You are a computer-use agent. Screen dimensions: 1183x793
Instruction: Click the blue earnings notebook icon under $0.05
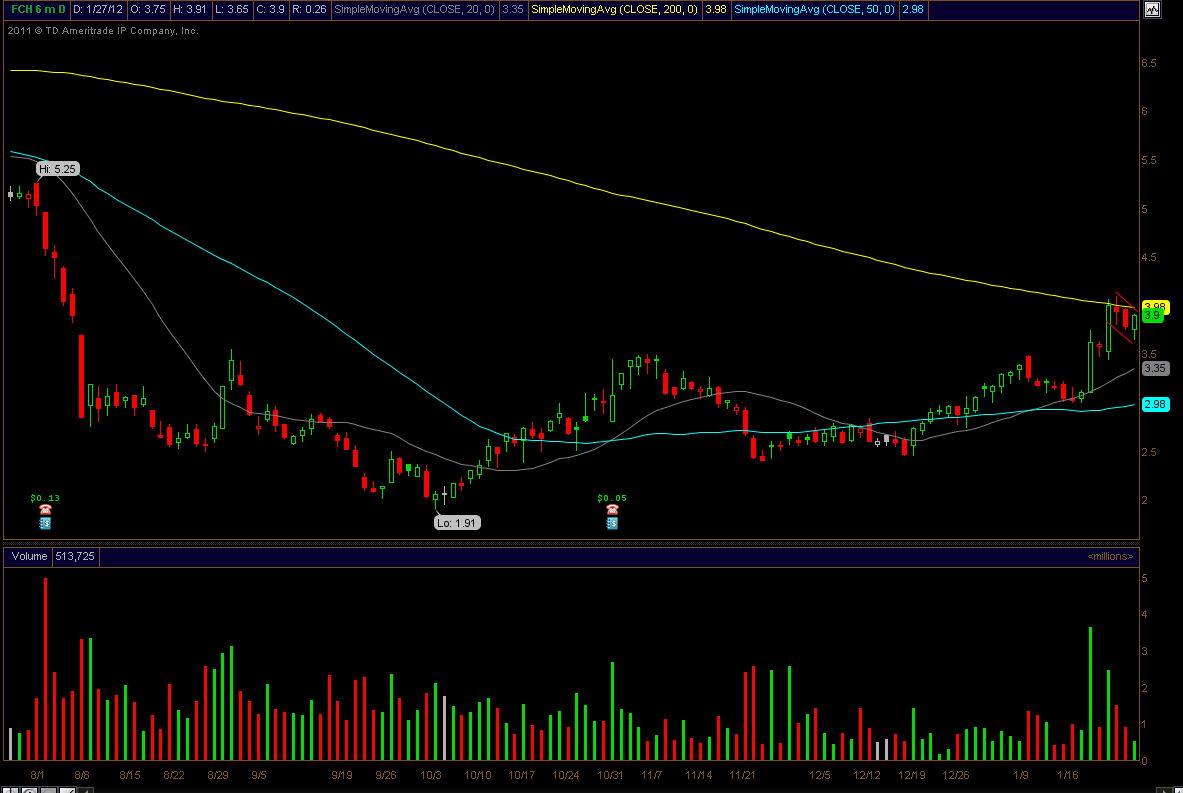pyautogui.click(x=611, y=523)
